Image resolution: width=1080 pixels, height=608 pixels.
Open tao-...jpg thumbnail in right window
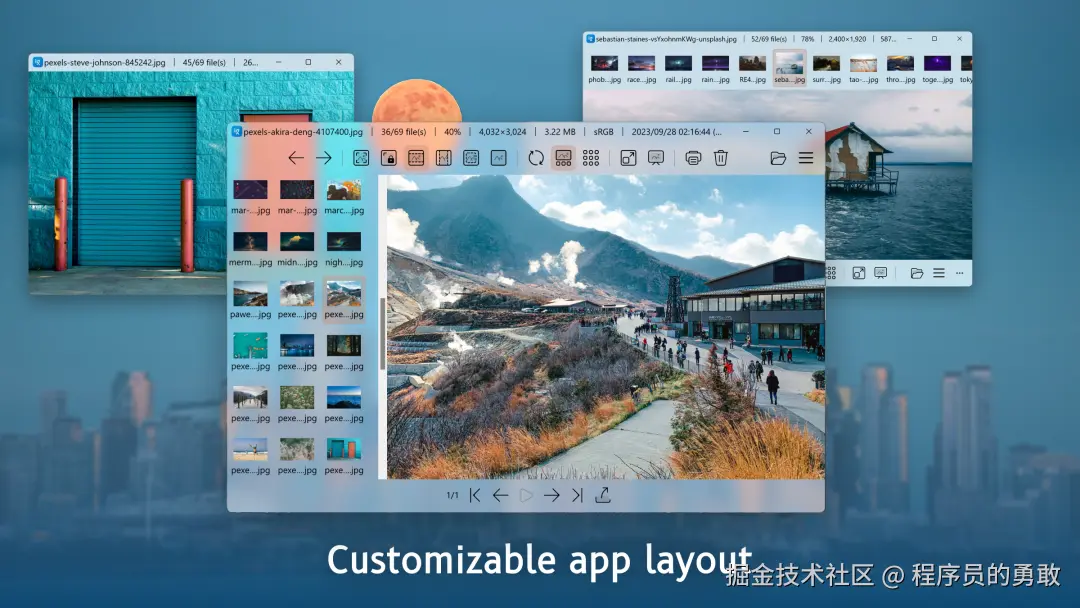pyautogui.click(x=863, y=68)
